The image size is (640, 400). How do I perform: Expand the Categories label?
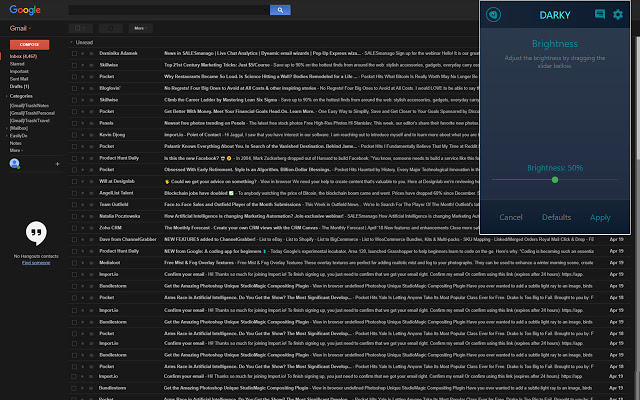pyautogui.click(x=7, y=96)
